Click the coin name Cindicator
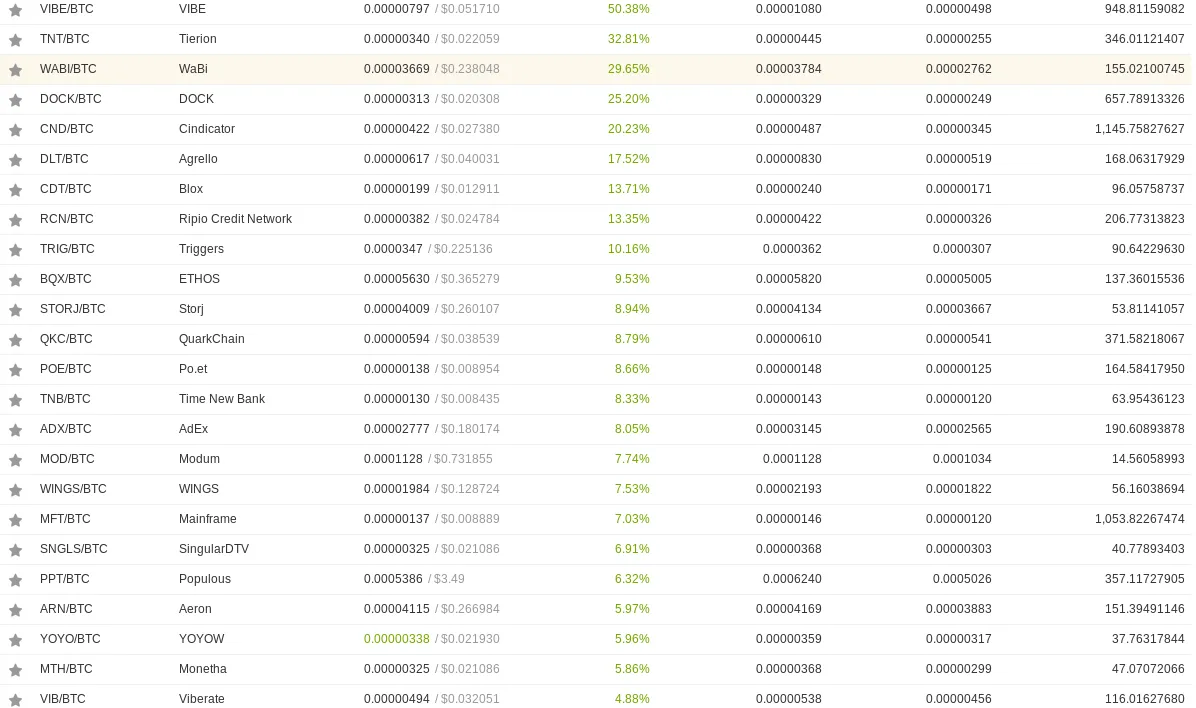Image resolution: width=1196 pixels, height=708 pixels. tap(207, 129)
